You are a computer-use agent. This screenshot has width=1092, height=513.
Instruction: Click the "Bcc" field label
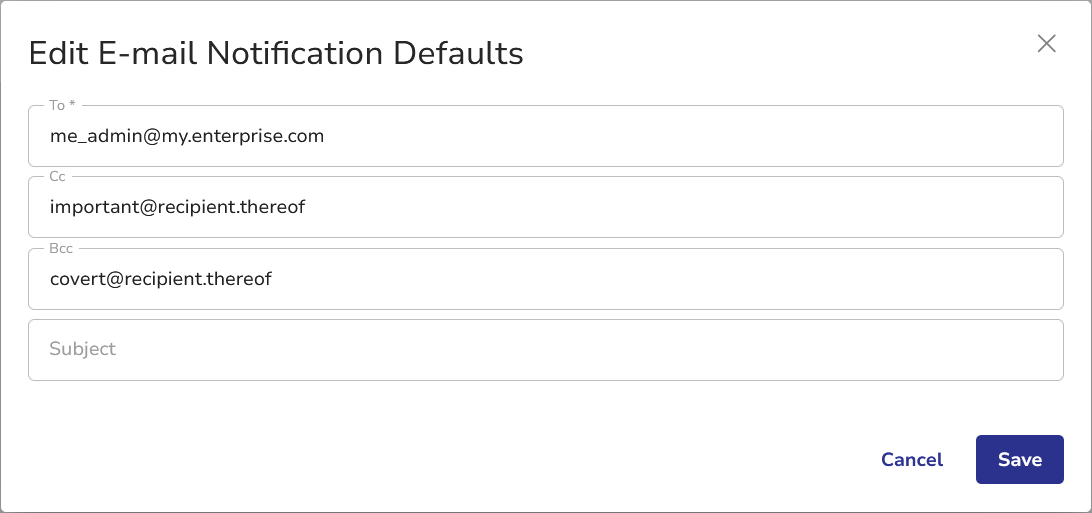pos(61,249)
